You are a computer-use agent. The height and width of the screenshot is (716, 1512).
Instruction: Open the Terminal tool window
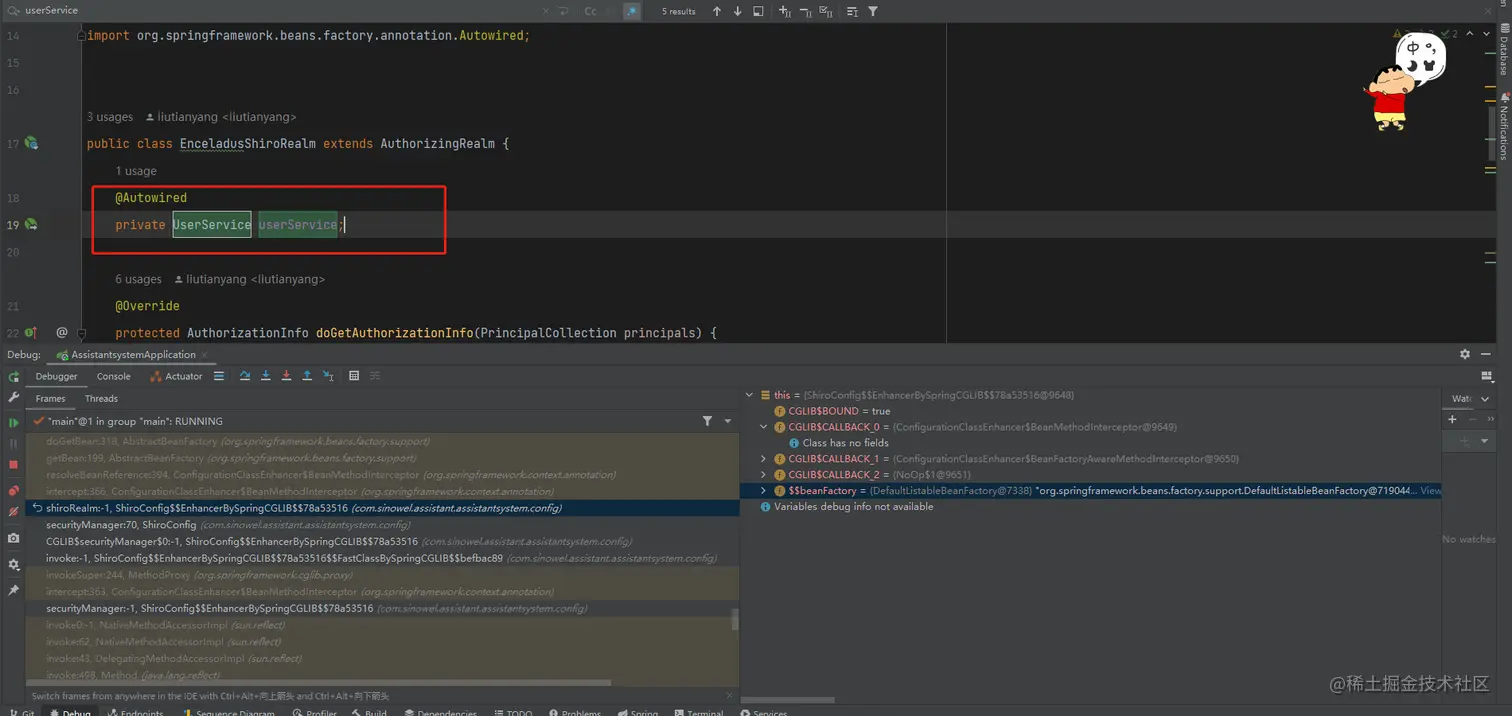[698, 713]
